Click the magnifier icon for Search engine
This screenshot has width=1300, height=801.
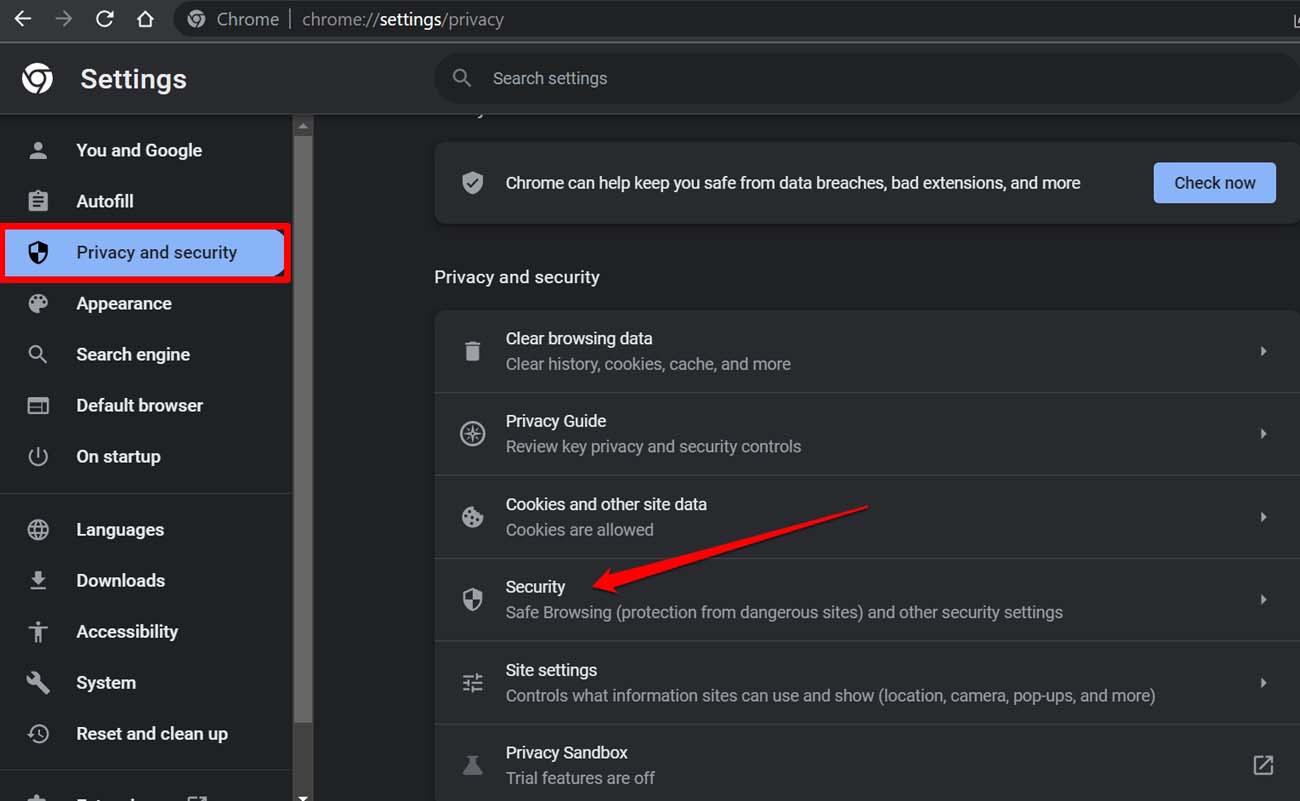click(x=38, y=354)
